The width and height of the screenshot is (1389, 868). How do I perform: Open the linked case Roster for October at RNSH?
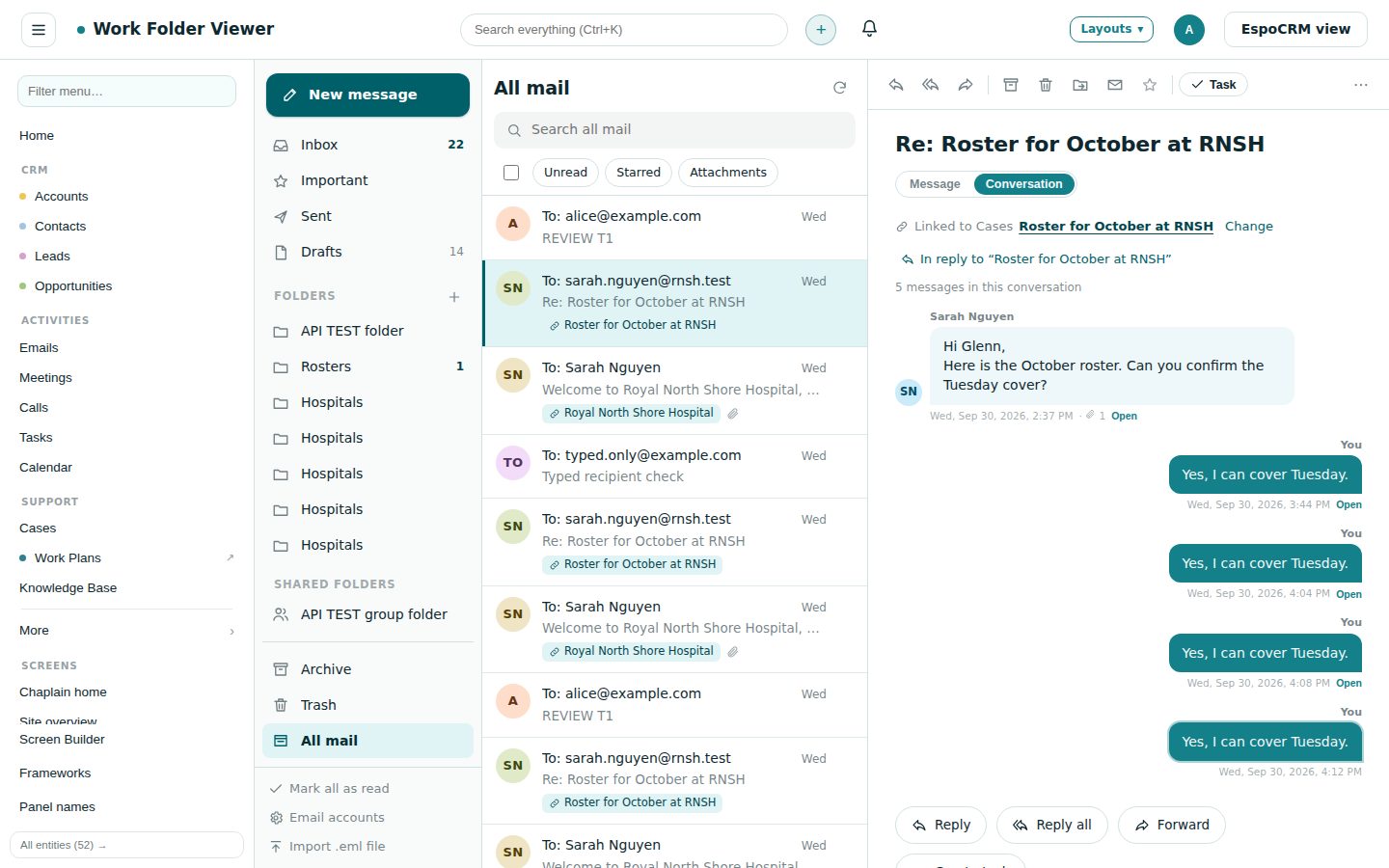[1116, 227]
